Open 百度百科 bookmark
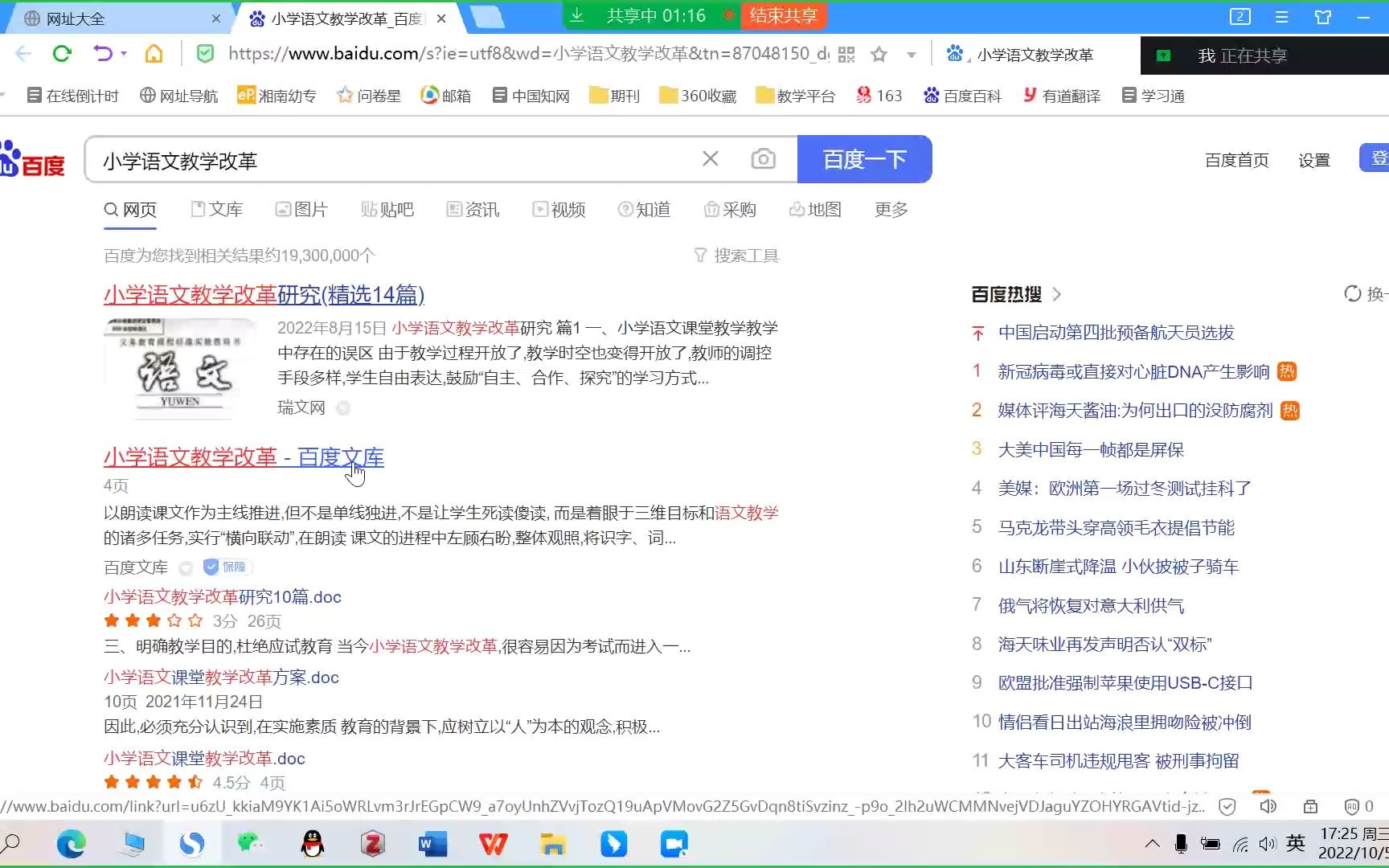 962,96
